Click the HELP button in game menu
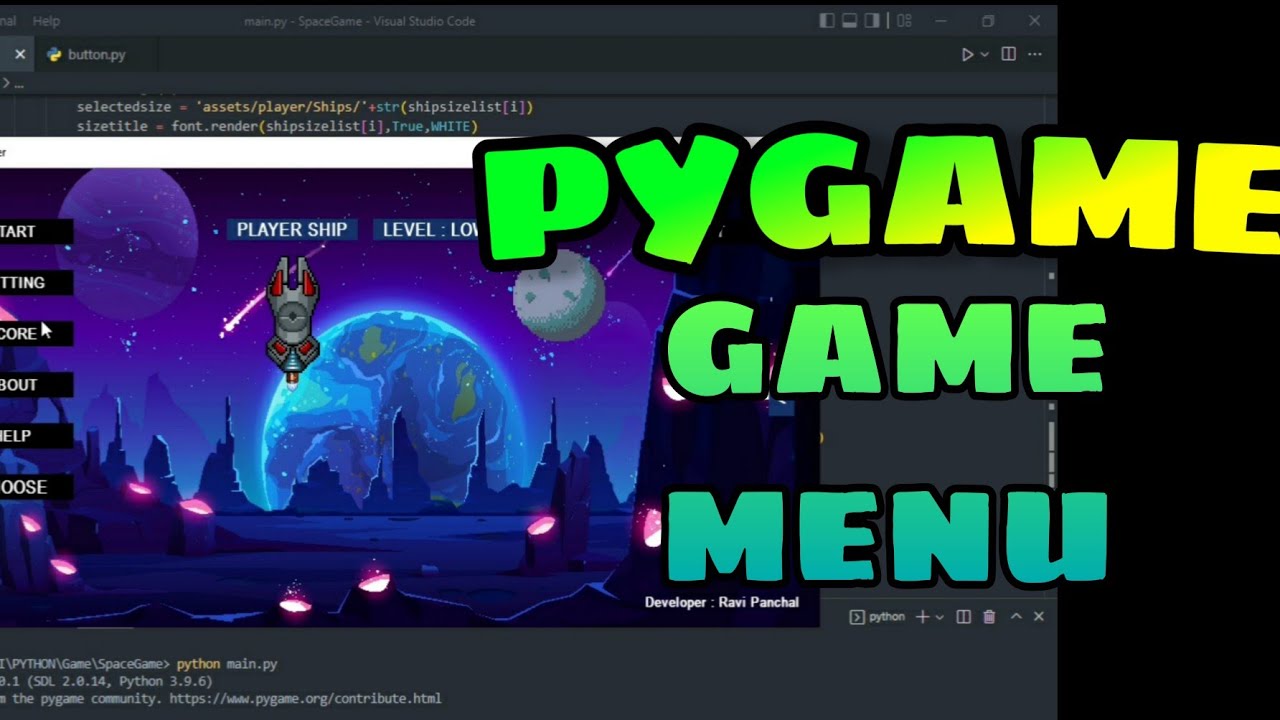This screenshot has height=720, width=1280. pyautogui.click(x=36, y=436)
